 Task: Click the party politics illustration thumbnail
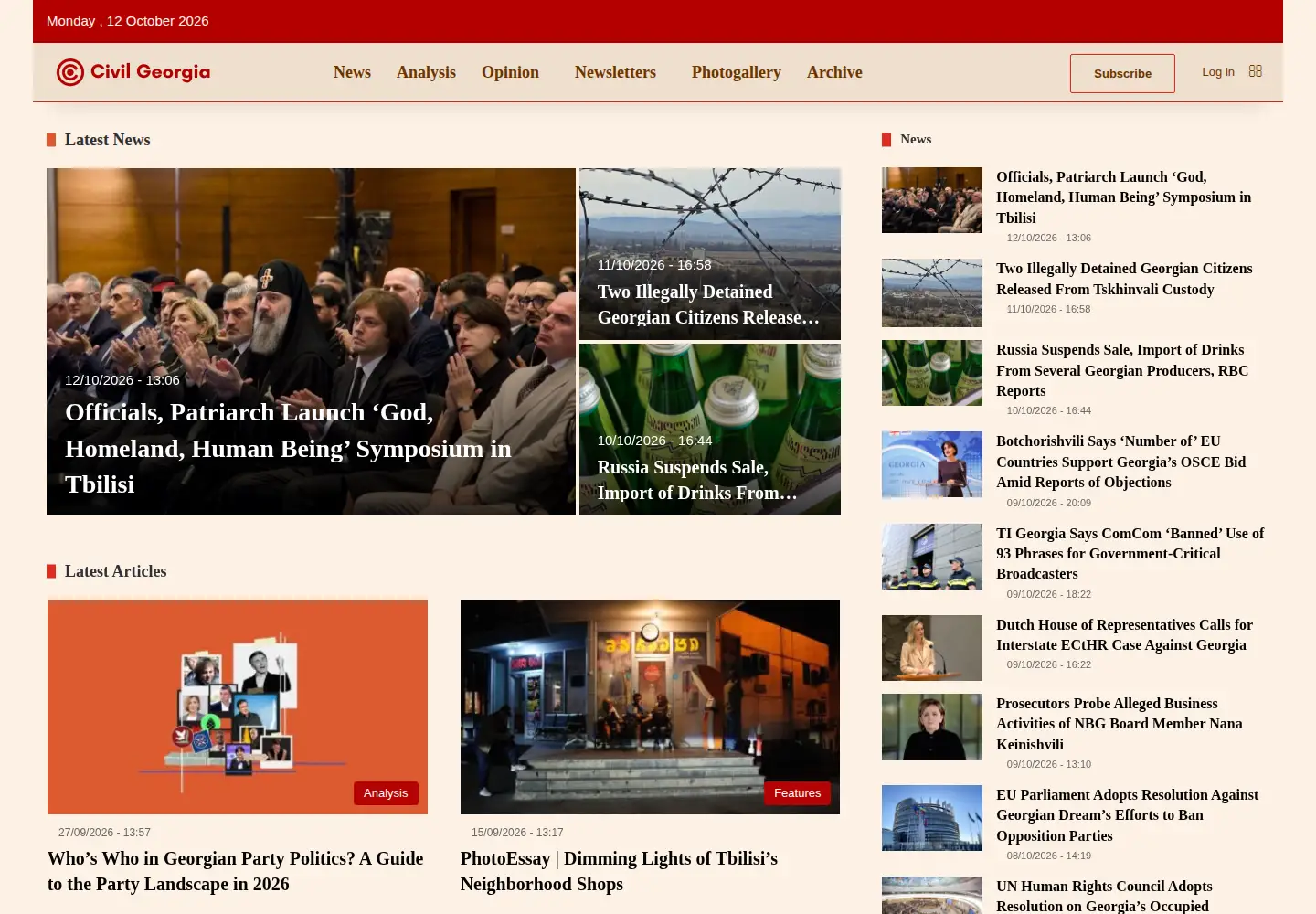(238, 707)
